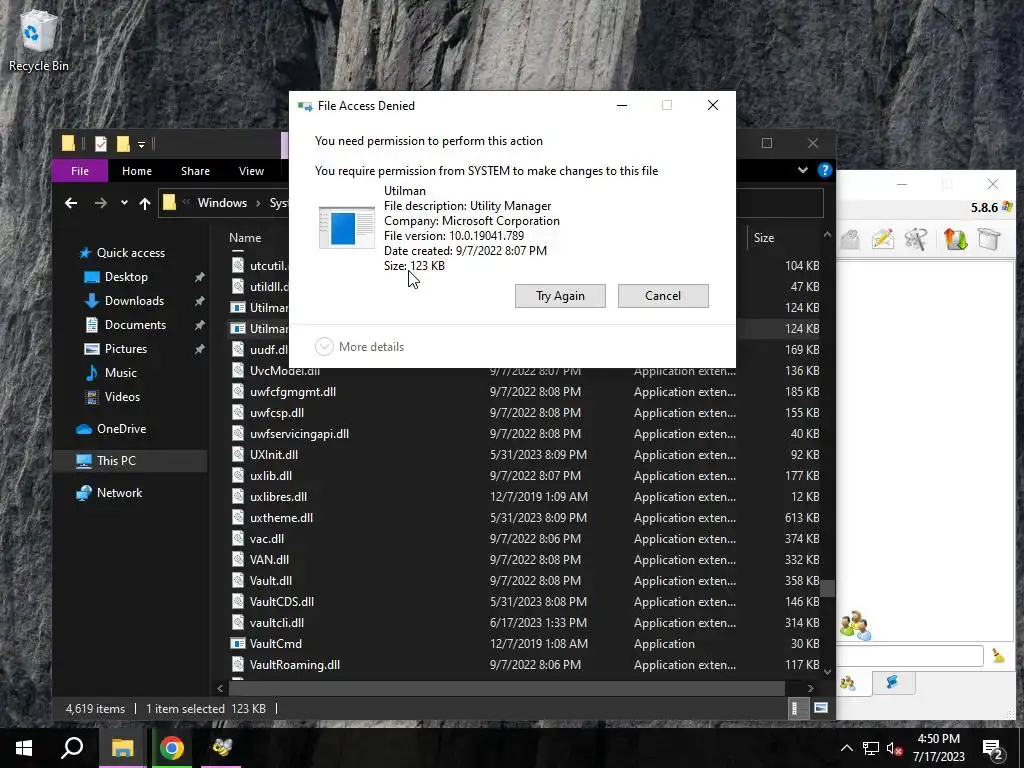Click the New folder quick access toolbar icon
This screenshot has width=1024, height=768.
pos(123,144)
